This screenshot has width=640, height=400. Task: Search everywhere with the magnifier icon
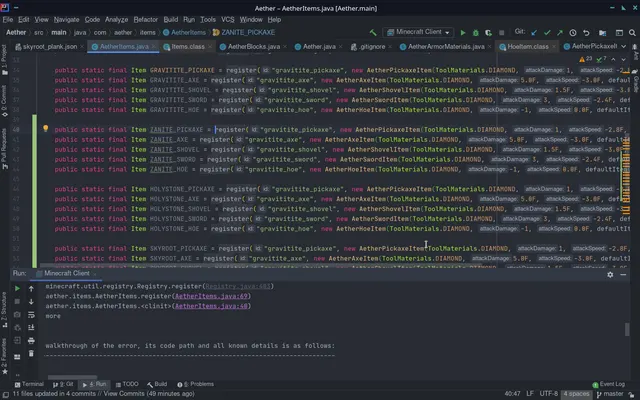632,33
